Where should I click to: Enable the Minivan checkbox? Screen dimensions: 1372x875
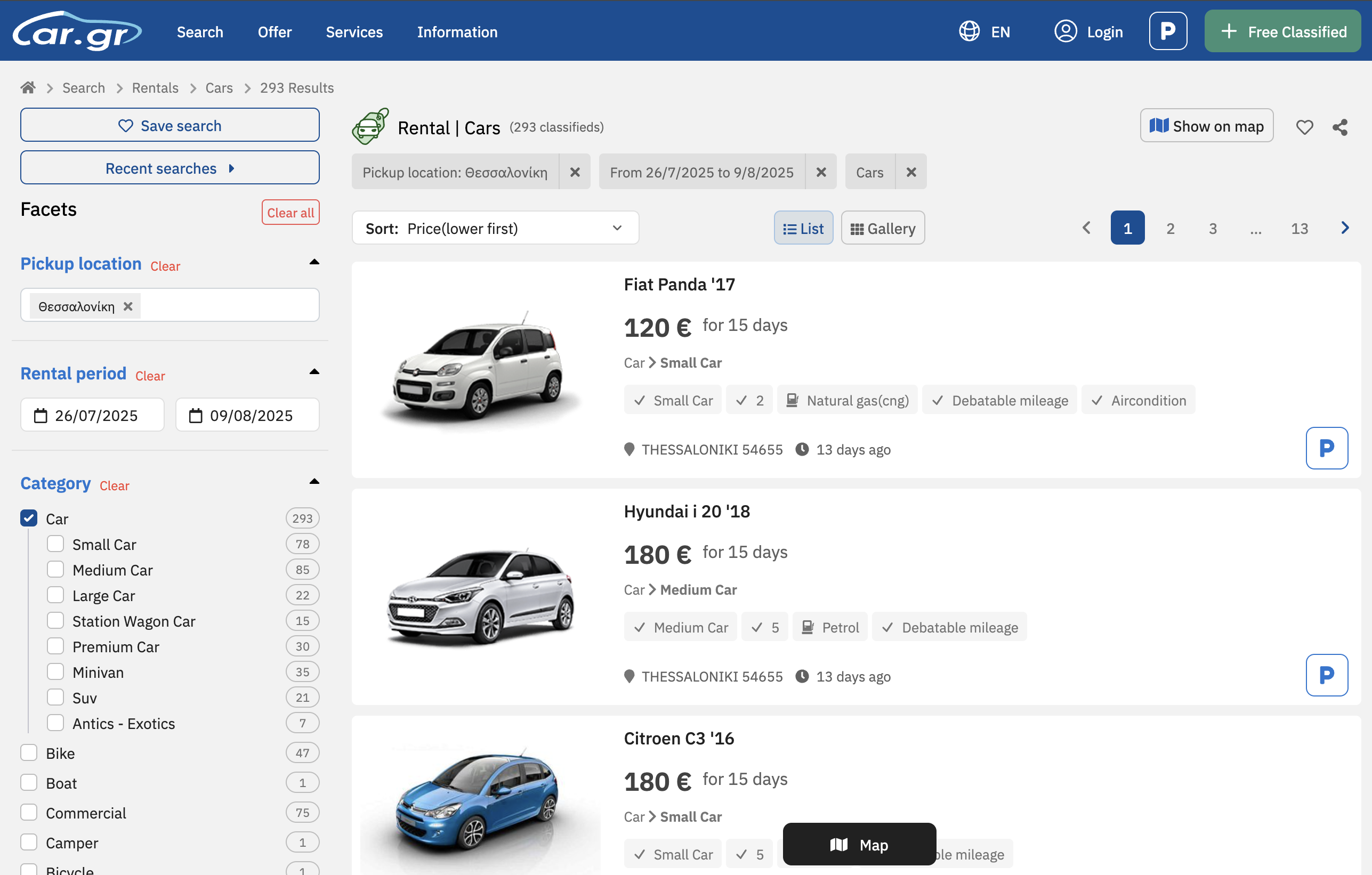pyautogui.click(x=55, y=672)
